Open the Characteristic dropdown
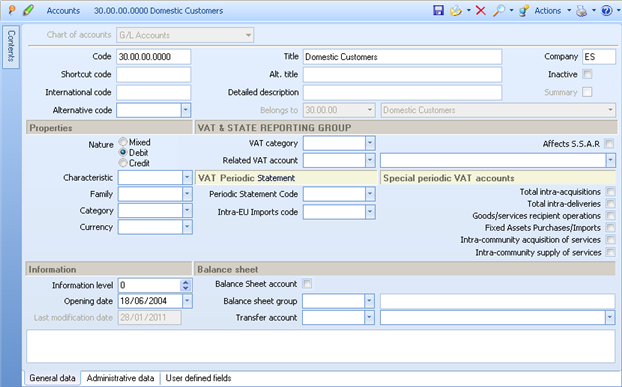Viewport: 622px width, 387px height. [x=187, y=177]
